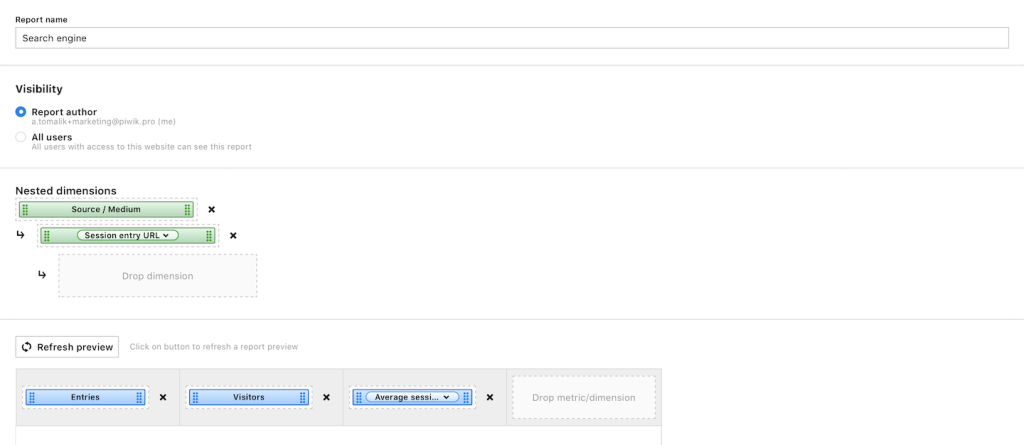The image size is (1024, 445).
Task: Grab left drag handle of Entries metric
Action: pyautogui.click(x=31, y=397)
